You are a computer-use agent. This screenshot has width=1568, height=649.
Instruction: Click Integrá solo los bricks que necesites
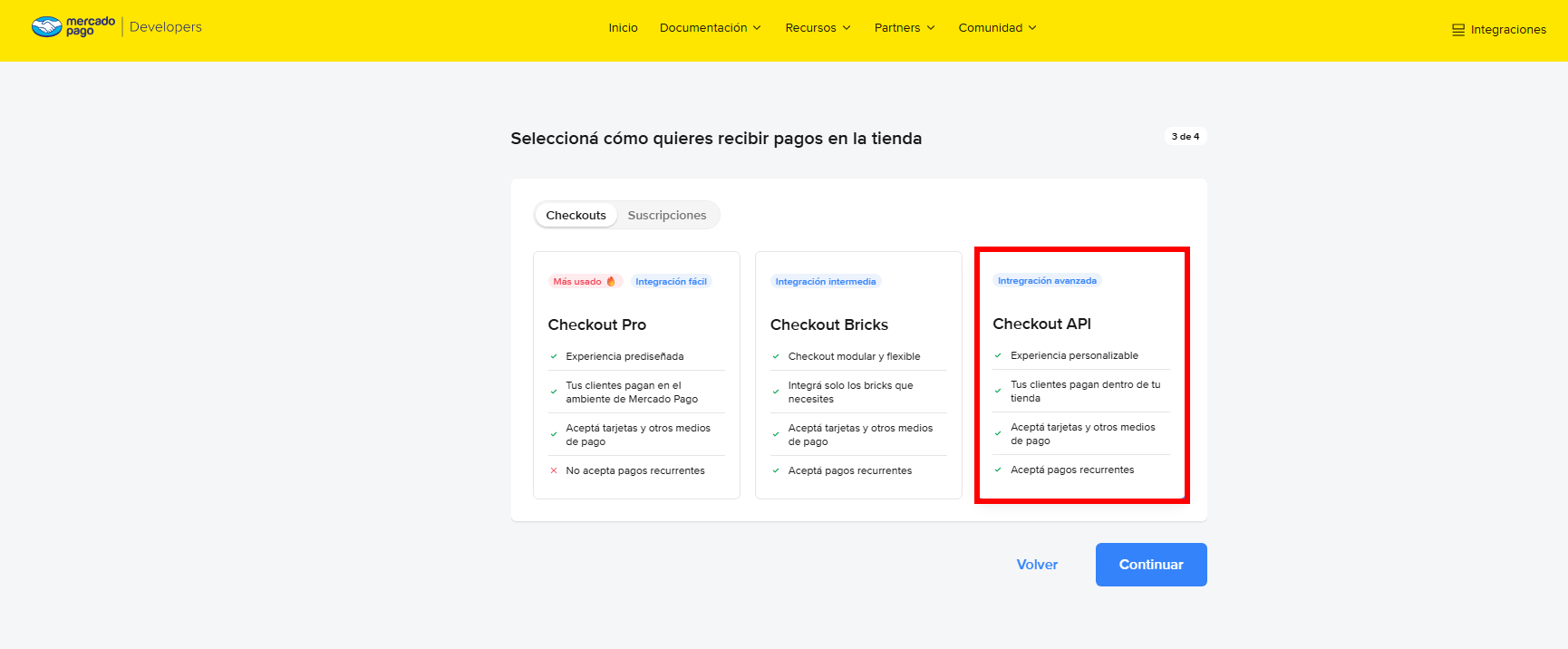[851, 392]
